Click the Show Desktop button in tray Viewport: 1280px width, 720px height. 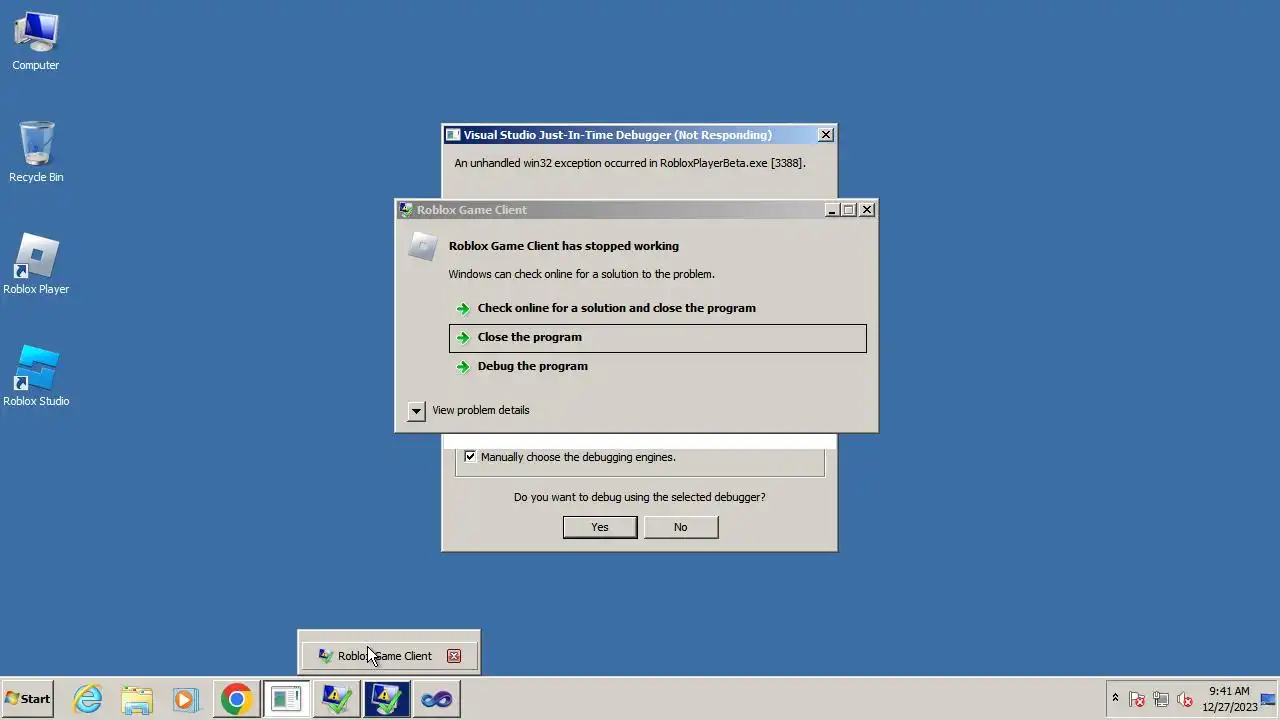(1270, 699)
